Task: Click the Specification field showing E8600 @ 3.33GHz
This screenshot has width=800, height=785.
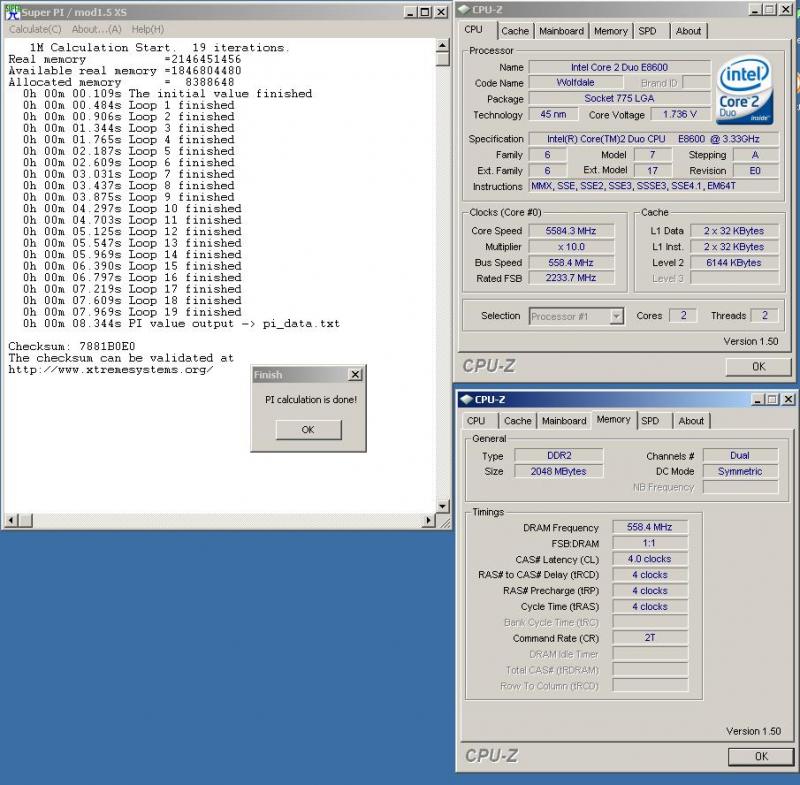Action: click(x=654, y=139)
